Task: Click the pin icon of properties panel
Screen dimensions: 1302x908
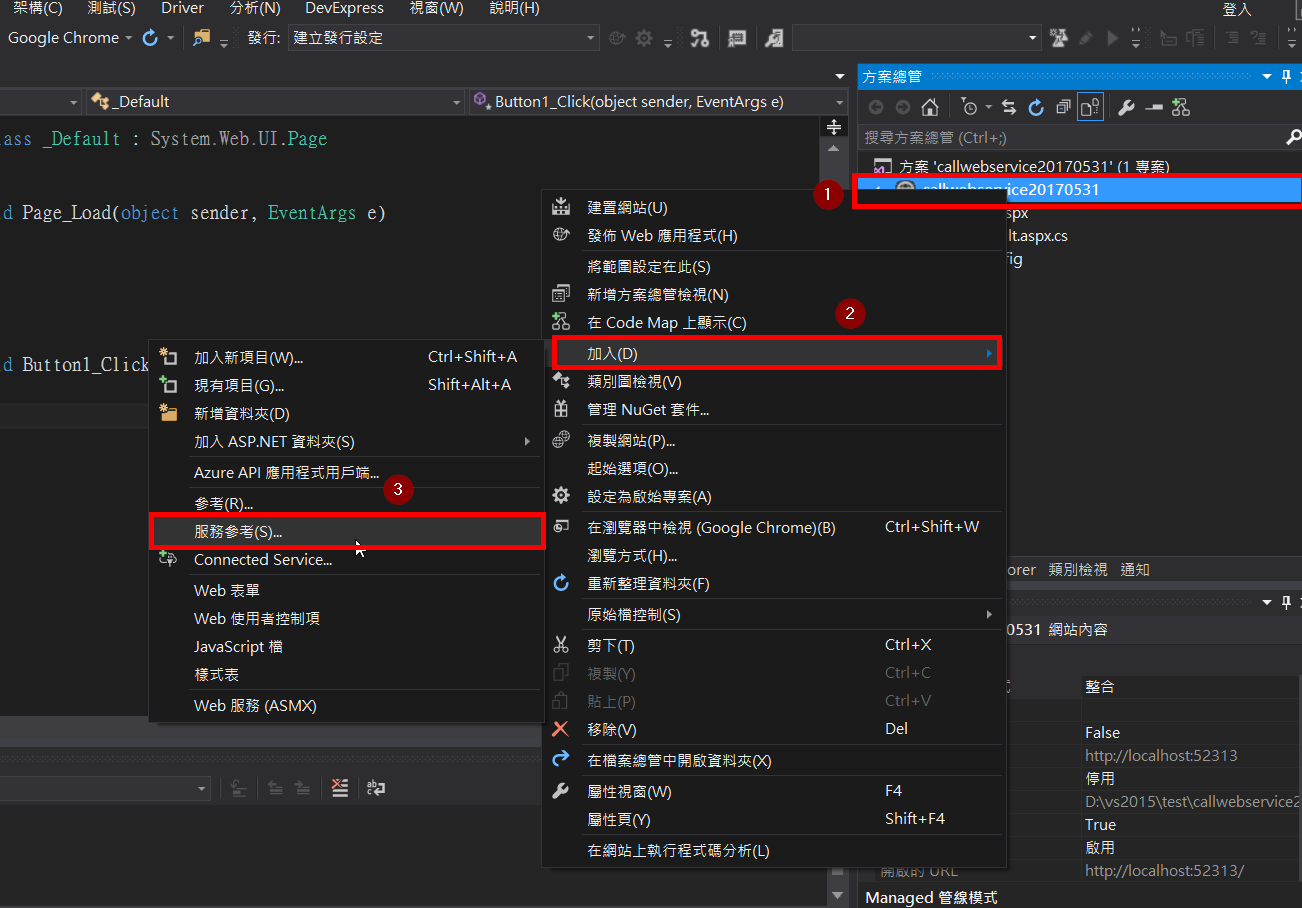Action: 1286,601
